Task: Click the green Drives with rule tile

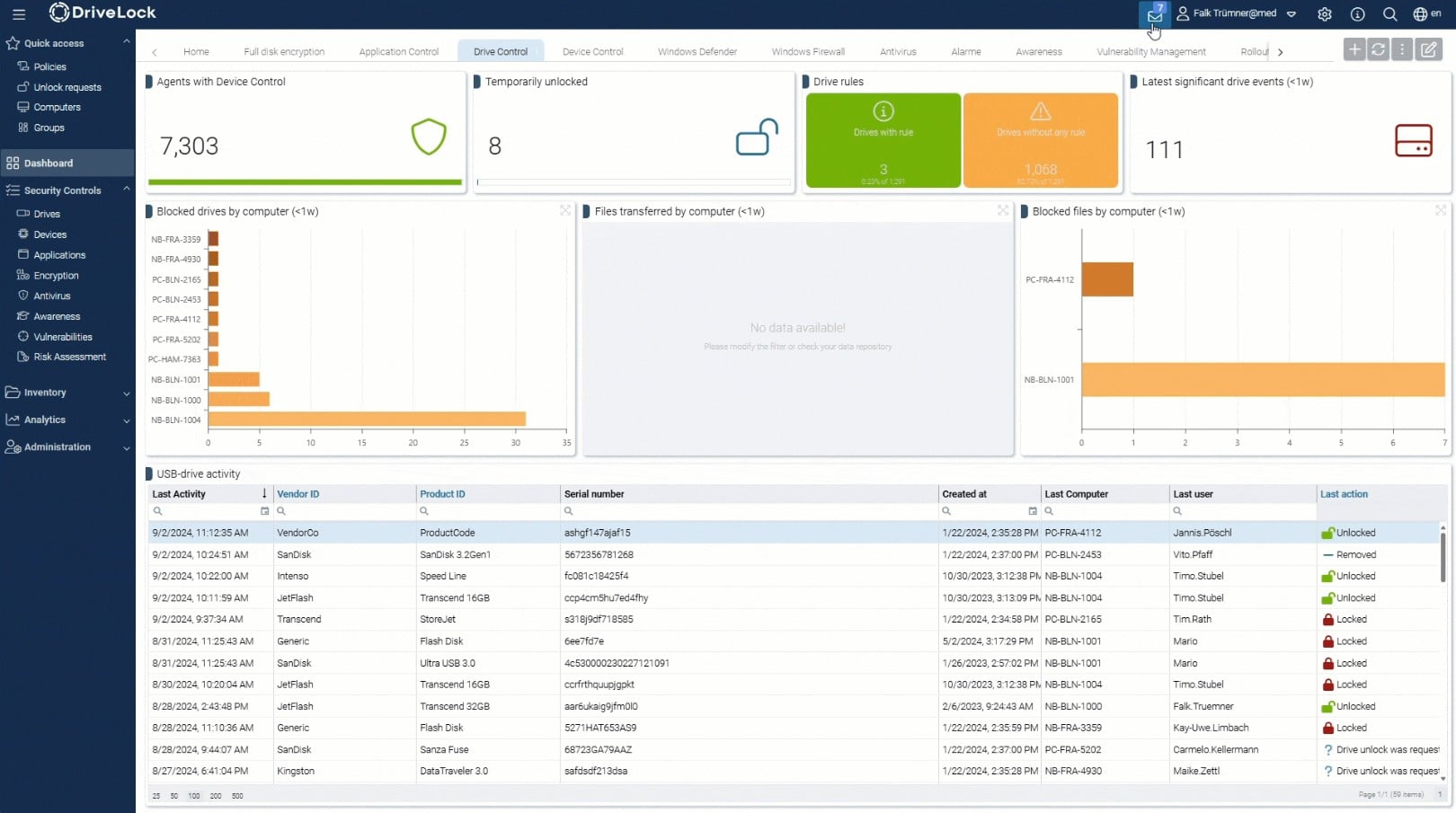Action: [x=883, y=140]
